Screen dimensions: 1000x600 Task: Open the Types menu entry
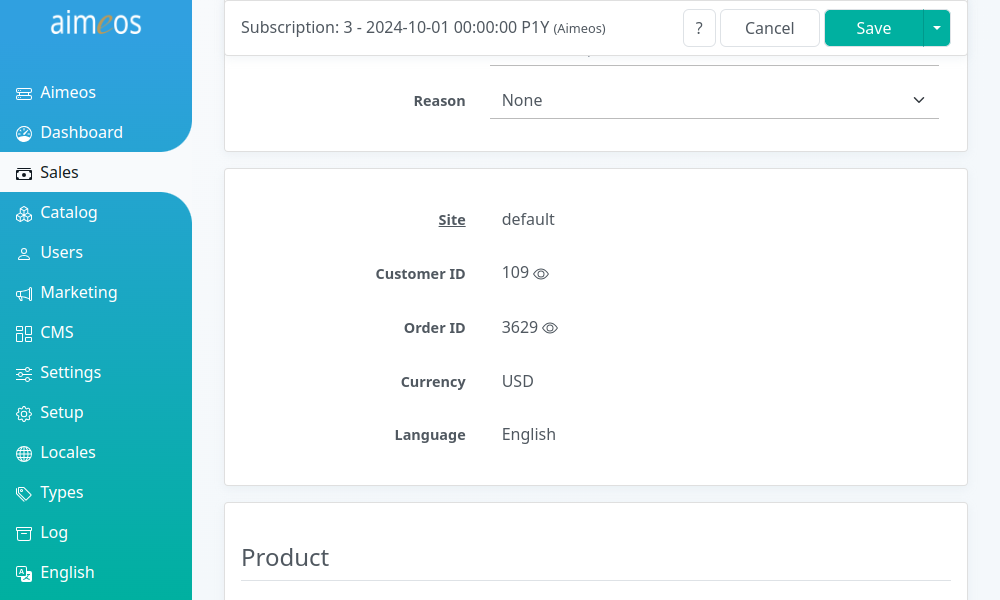pyautogui.click(x=96, y=492)
